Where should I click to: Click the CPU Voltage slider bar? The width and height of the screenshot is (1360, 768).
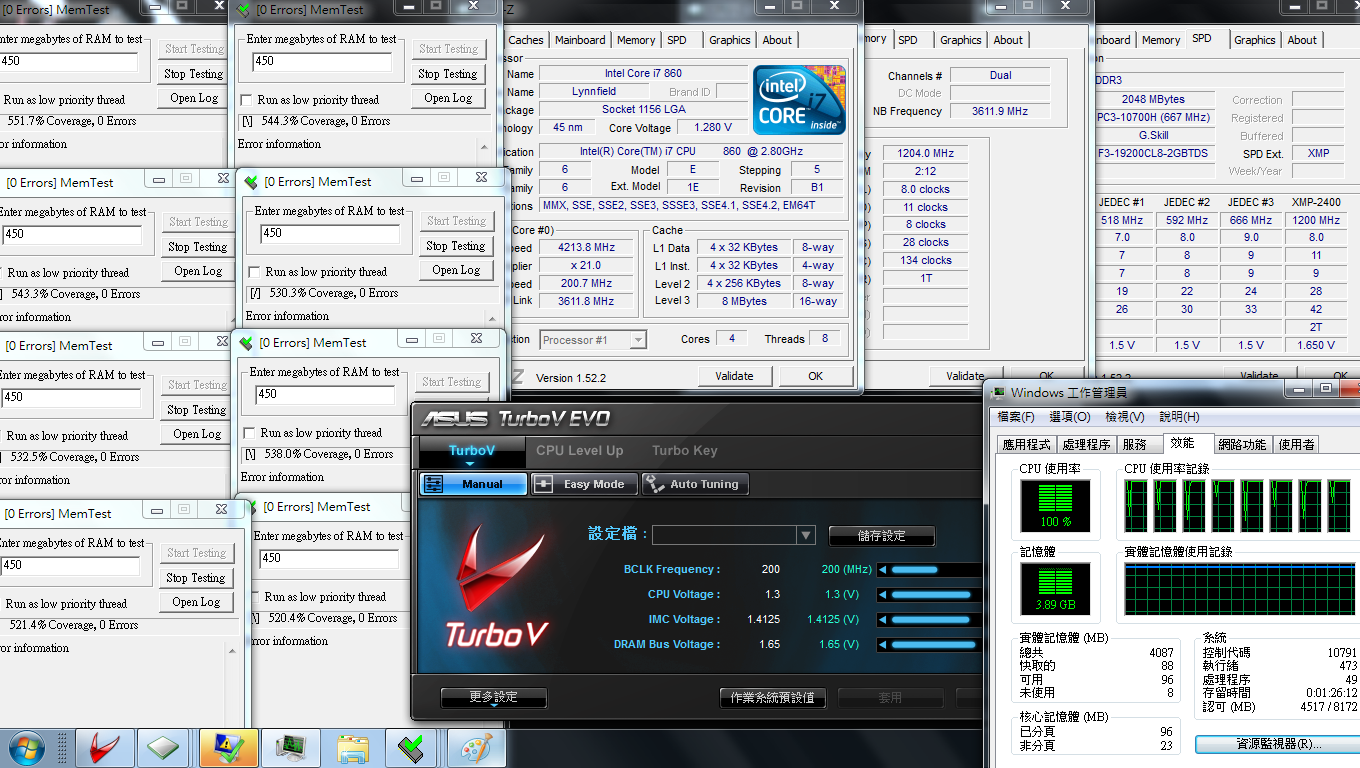click(936, 594)
